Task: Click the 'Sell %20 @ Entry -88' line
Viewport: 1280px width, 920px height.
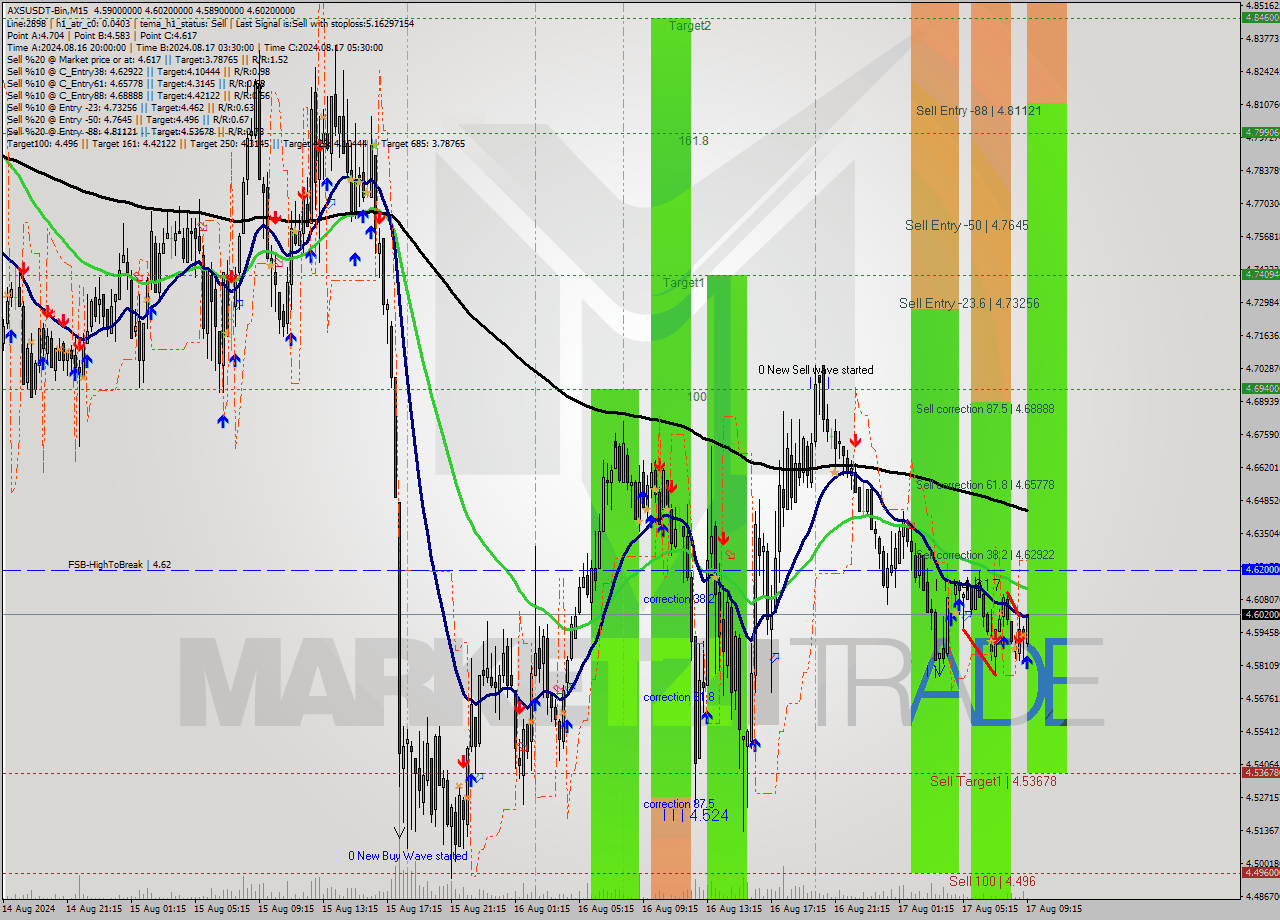Action: (134, 131)
